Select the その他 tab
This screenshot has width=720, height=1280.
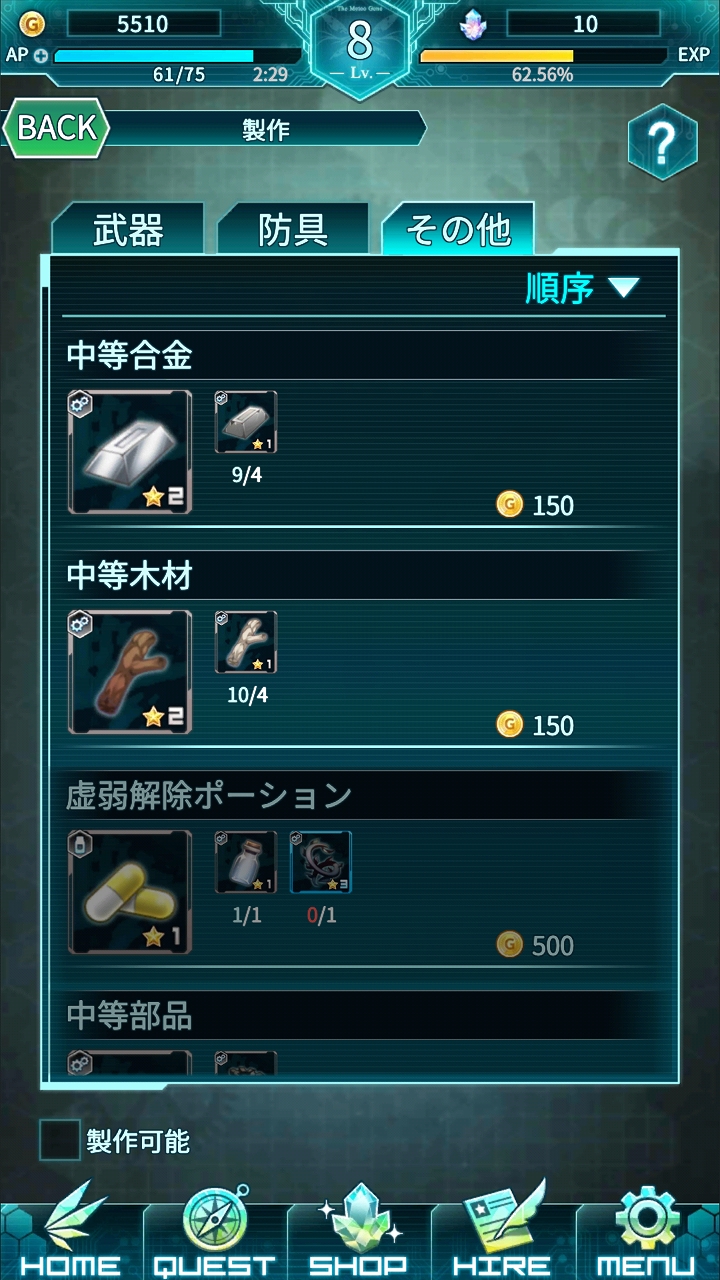458,229
